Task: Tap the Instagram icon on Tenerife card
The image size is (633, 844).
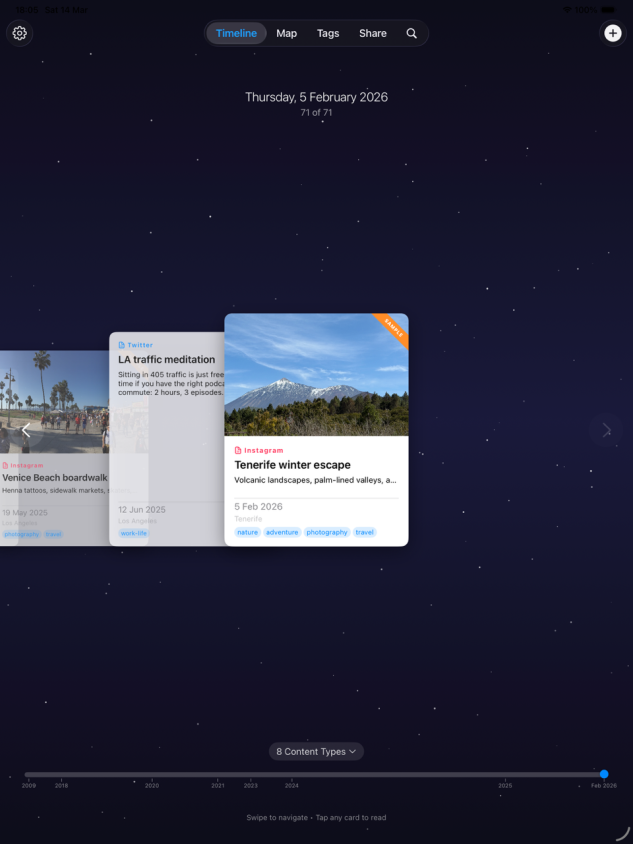Action: (238, 451)
